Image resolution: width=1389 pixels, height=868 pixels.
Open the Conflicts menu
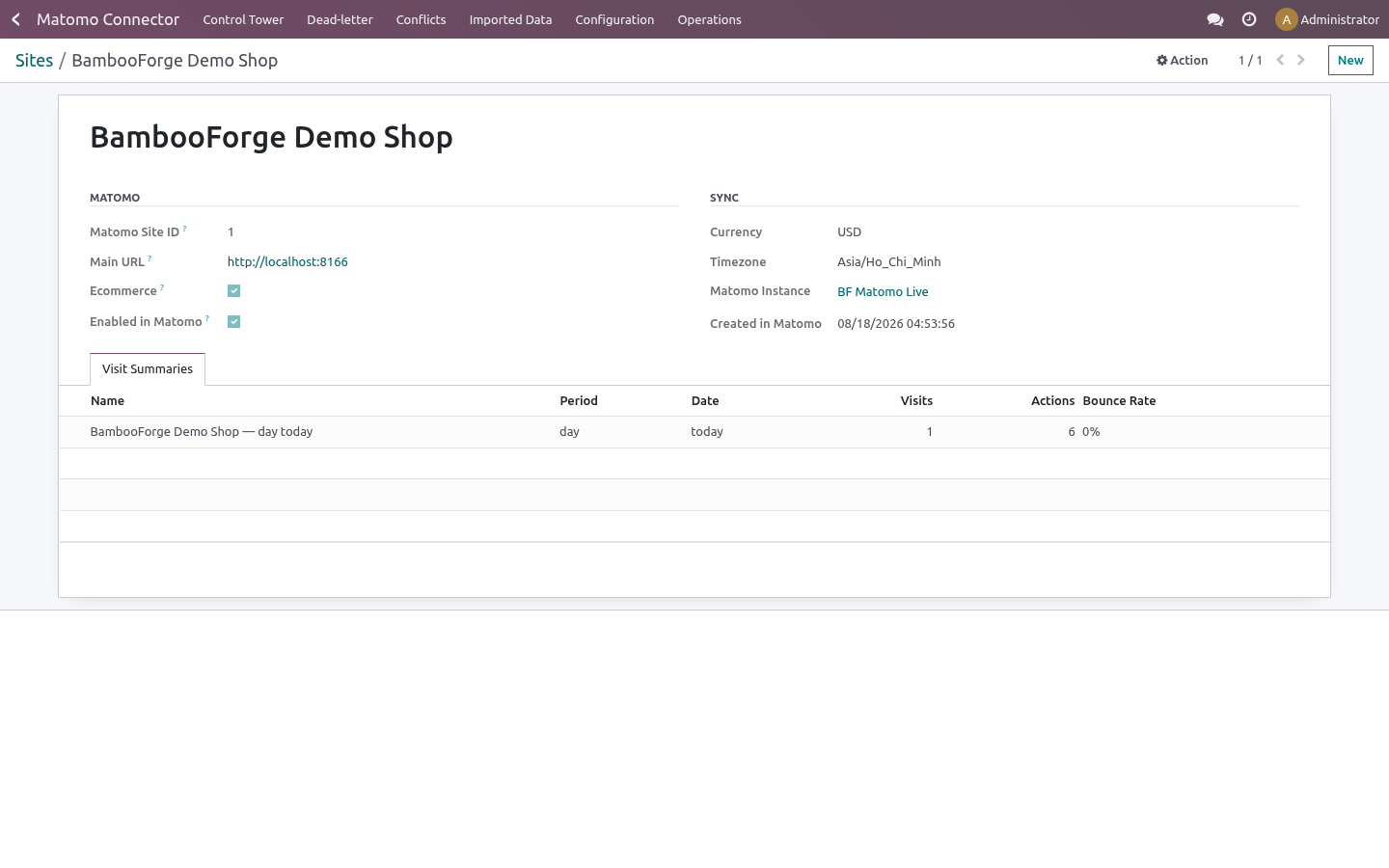coord(421,19)
